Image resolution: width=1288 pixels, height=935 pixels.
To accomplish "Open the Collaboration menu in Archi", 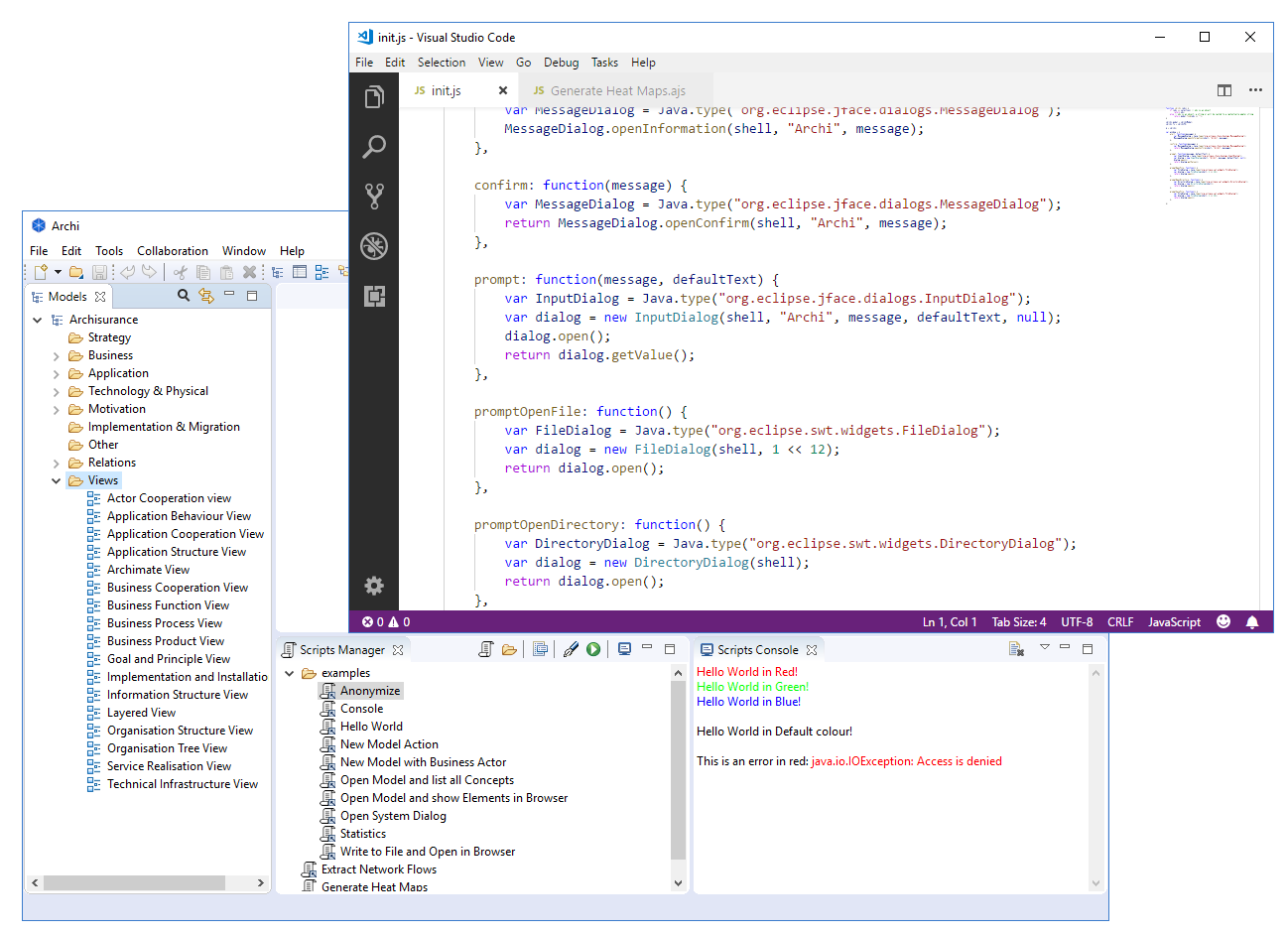I will 173,251.
